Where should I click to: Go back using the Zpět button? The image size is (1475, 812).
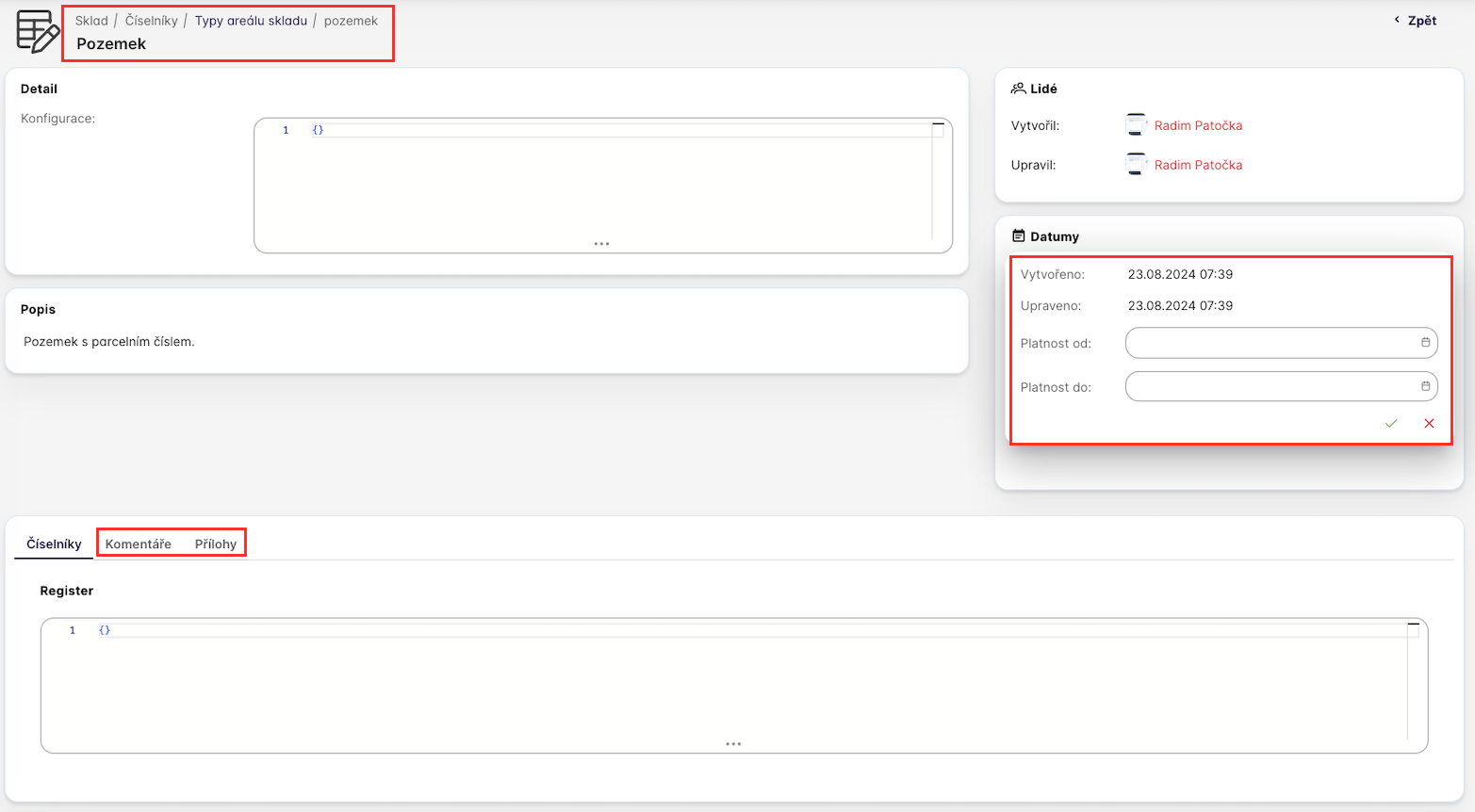1416,21
